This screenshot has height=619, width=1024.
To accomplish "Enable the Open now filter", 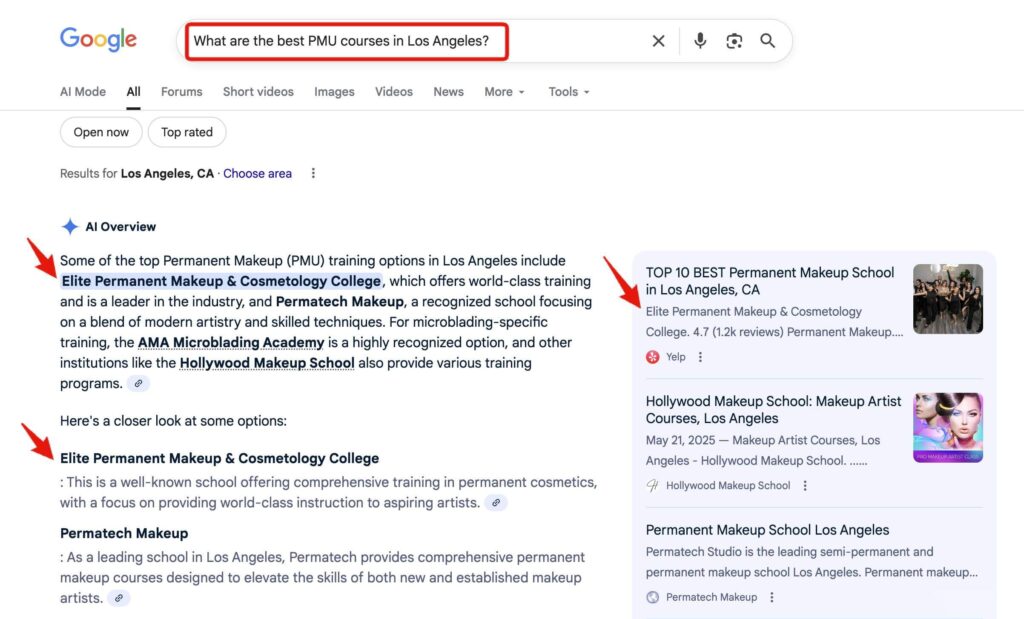I will pos(100,131).
